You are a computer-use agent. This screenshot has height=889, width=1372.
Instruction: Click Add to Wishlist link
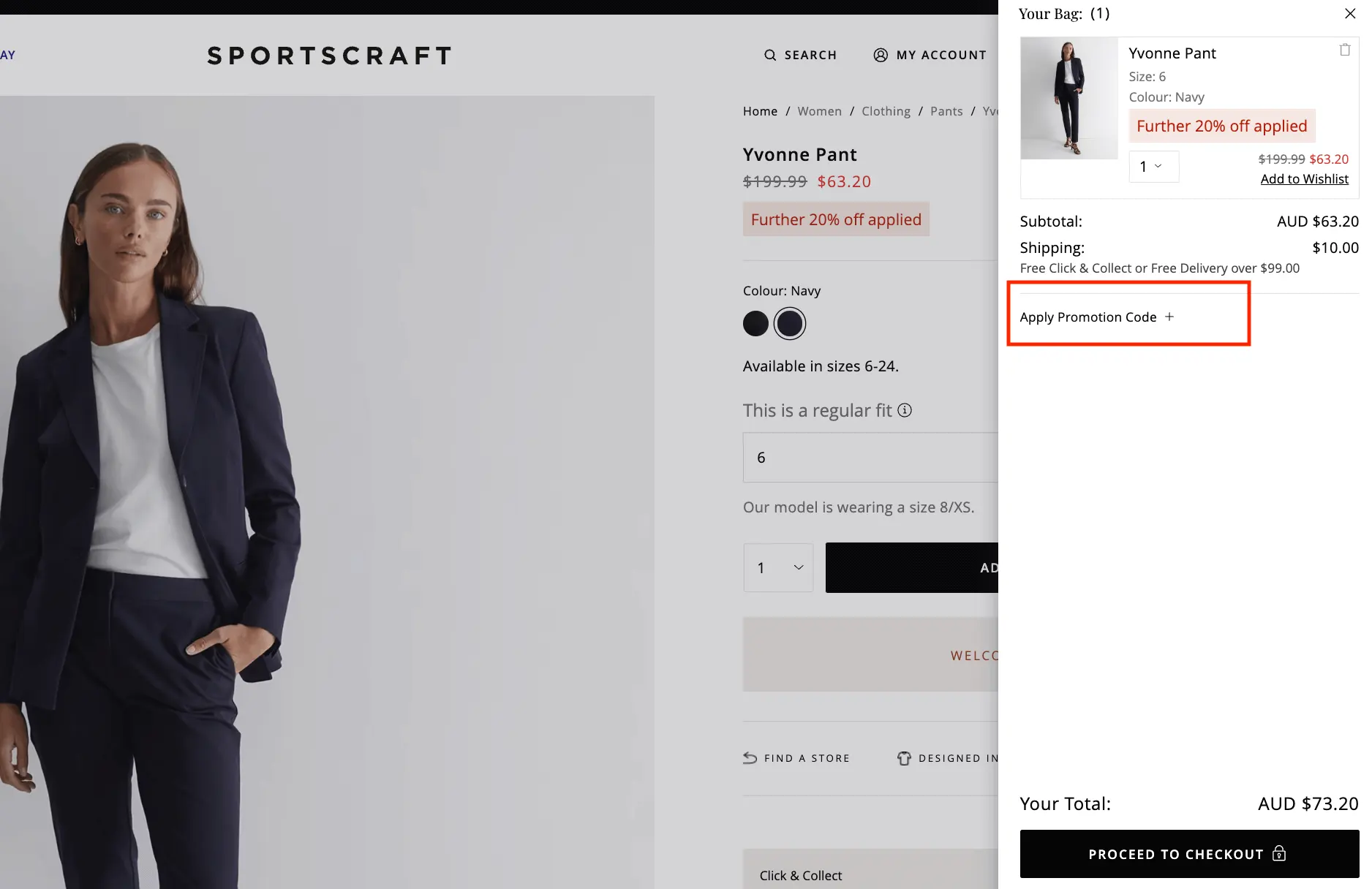click(x=1304, y=179)
